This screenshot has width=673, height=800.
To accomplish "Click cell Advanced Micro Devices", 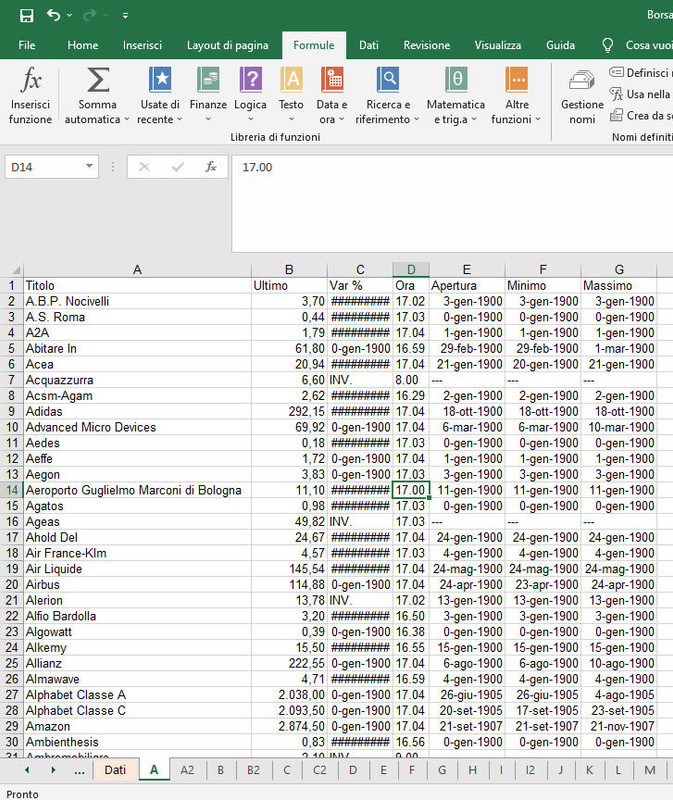I will tap(137, 428).
